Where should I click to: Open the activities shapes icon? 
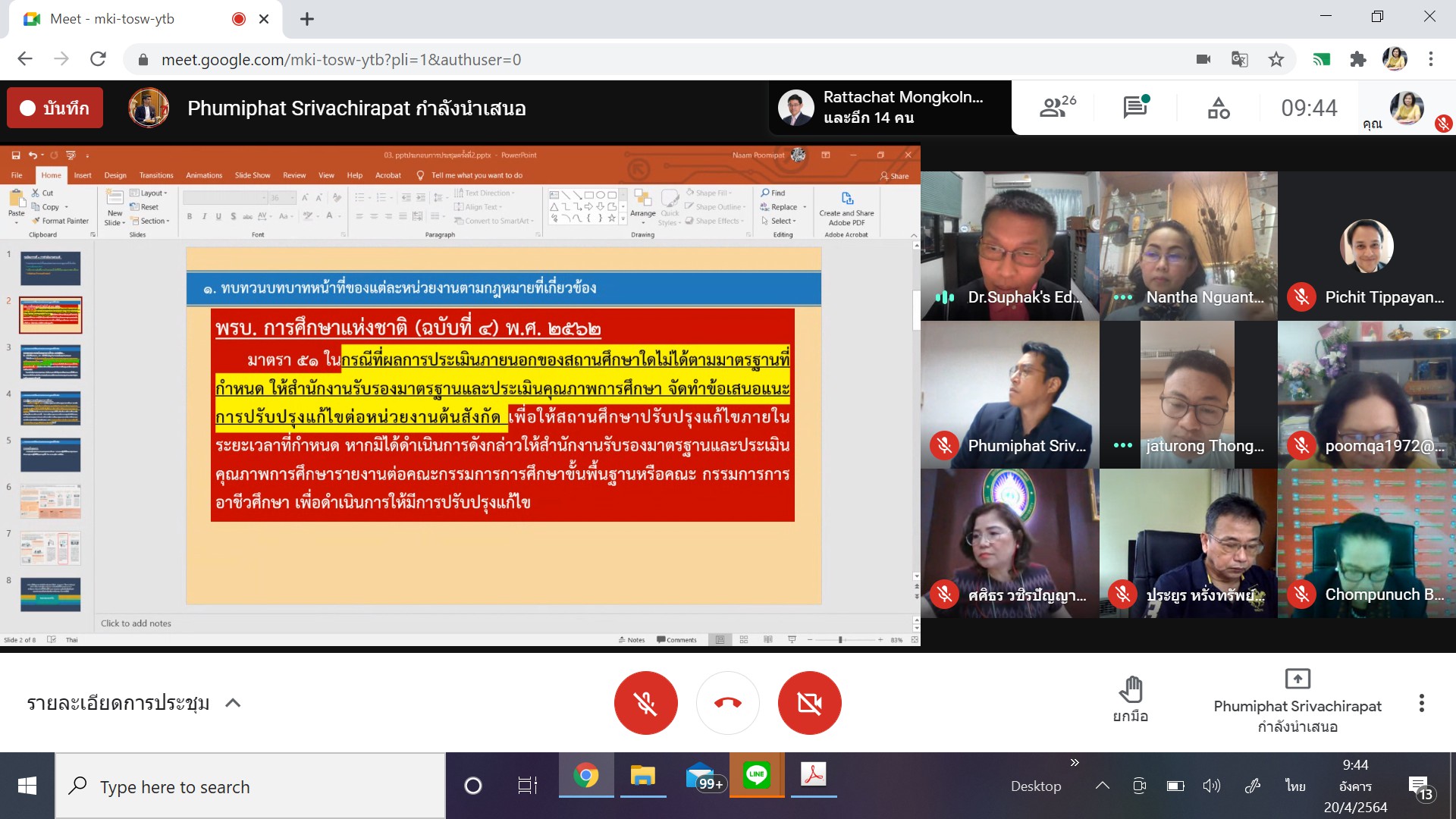(1219, 108)
